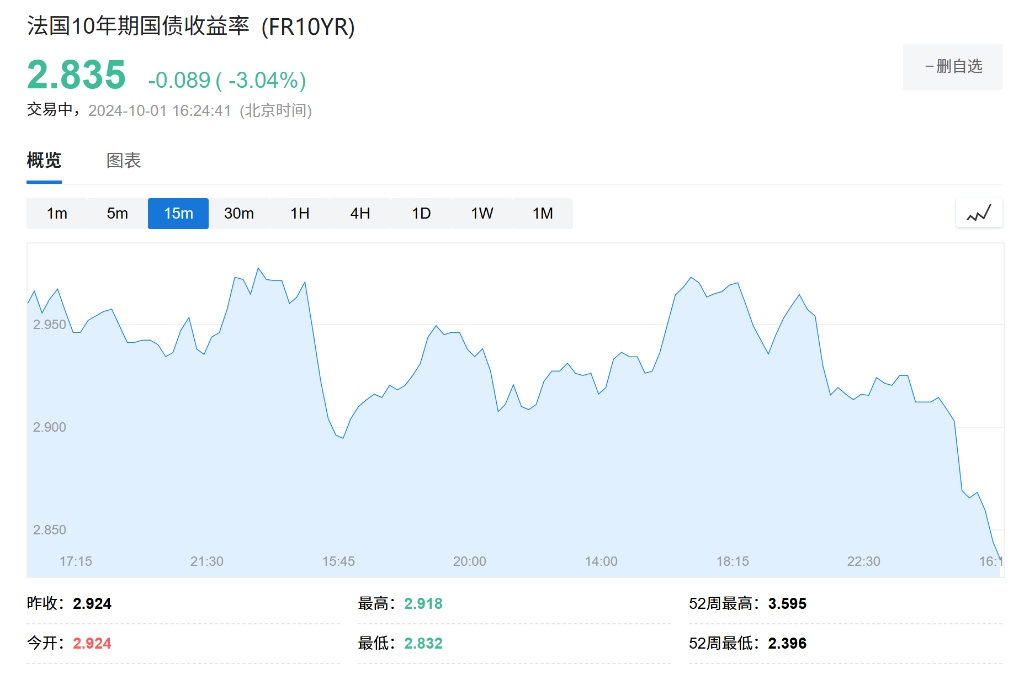Select the 1D daily interval
Viewport: 1024px width, 688px height.
(421, 213)
